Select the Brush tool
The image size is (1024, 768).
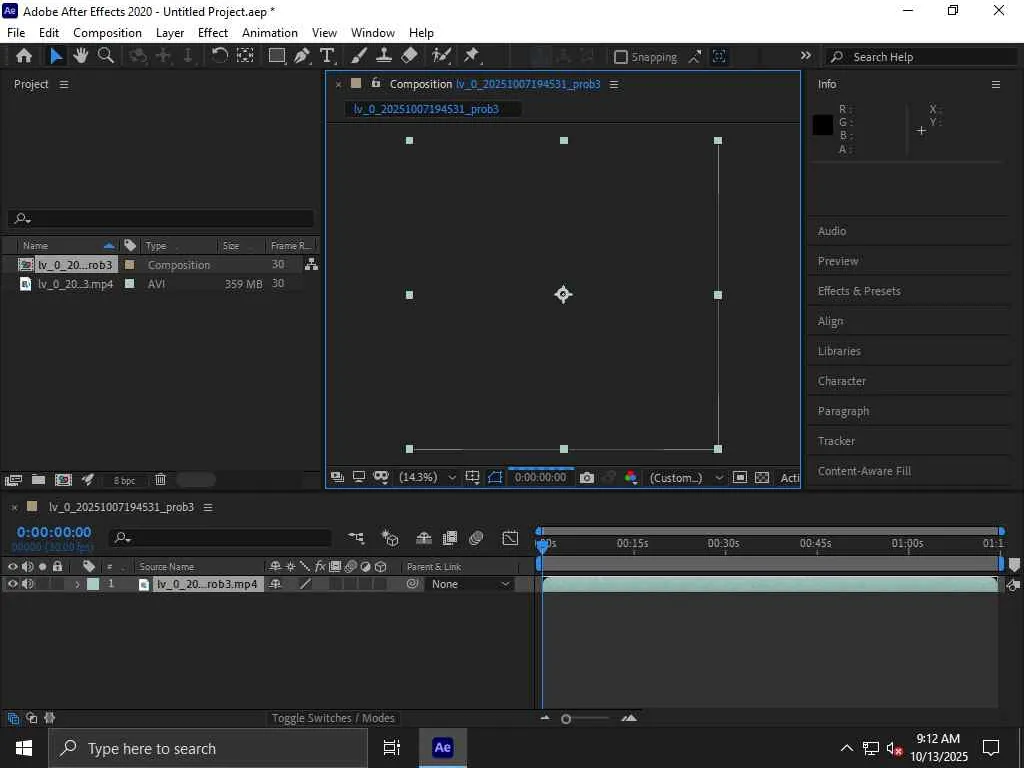click(359, 56)
